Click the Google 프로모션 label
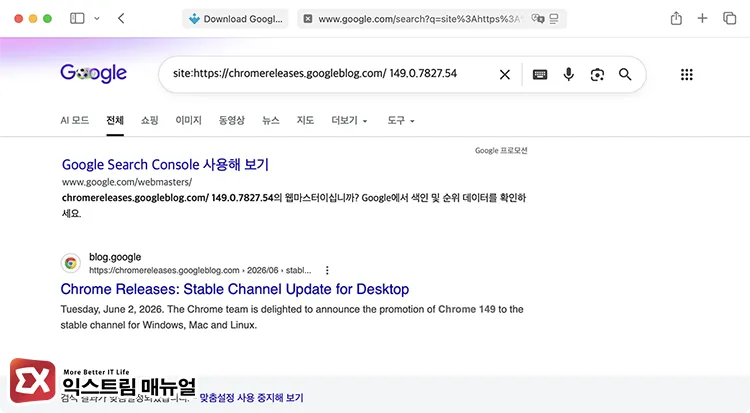The width and height of the screenshot is (750, 413). (501, 150)
